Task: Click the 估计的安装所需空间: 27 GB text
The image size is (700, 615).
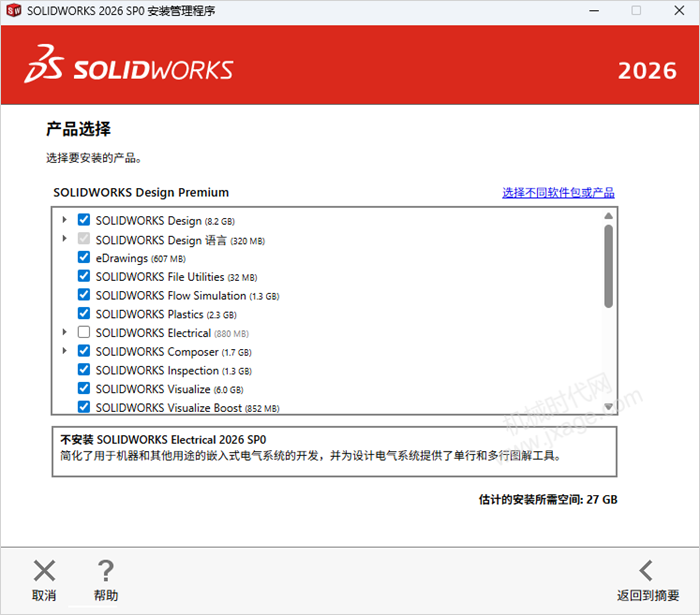Action: (x=548, y=499)
